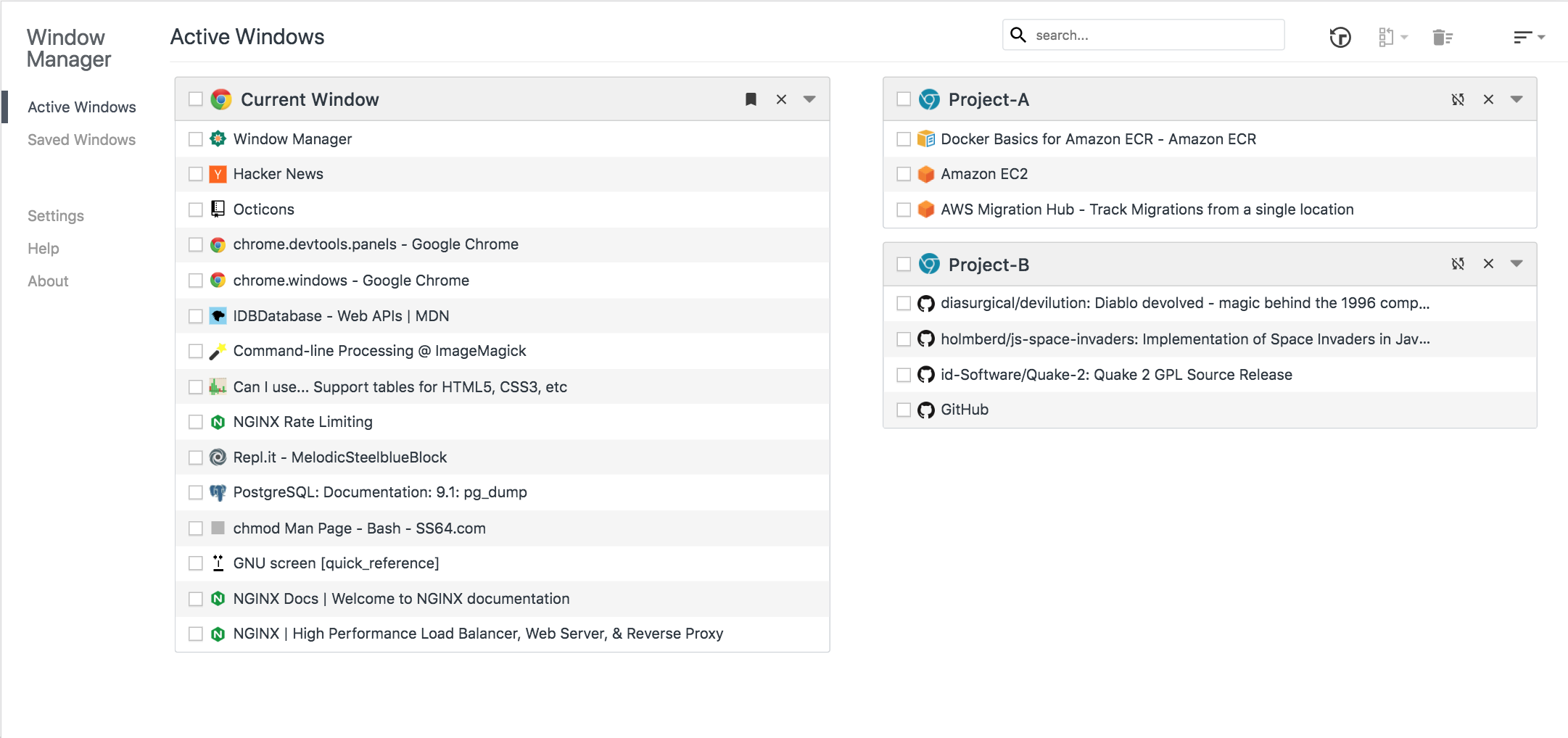This screenshot has width=1568, height=738.
Task: Close the Project-A window group
Action: 1488,99
